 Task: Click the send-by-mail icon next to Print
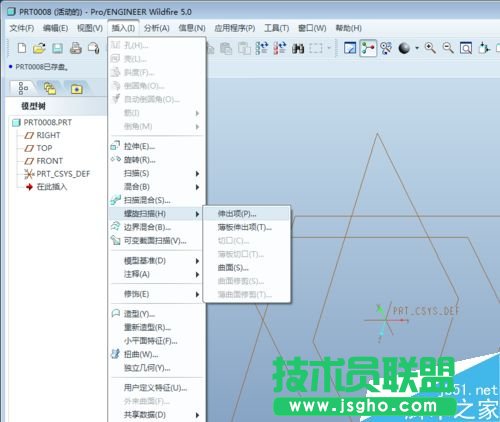click(94, 48)
